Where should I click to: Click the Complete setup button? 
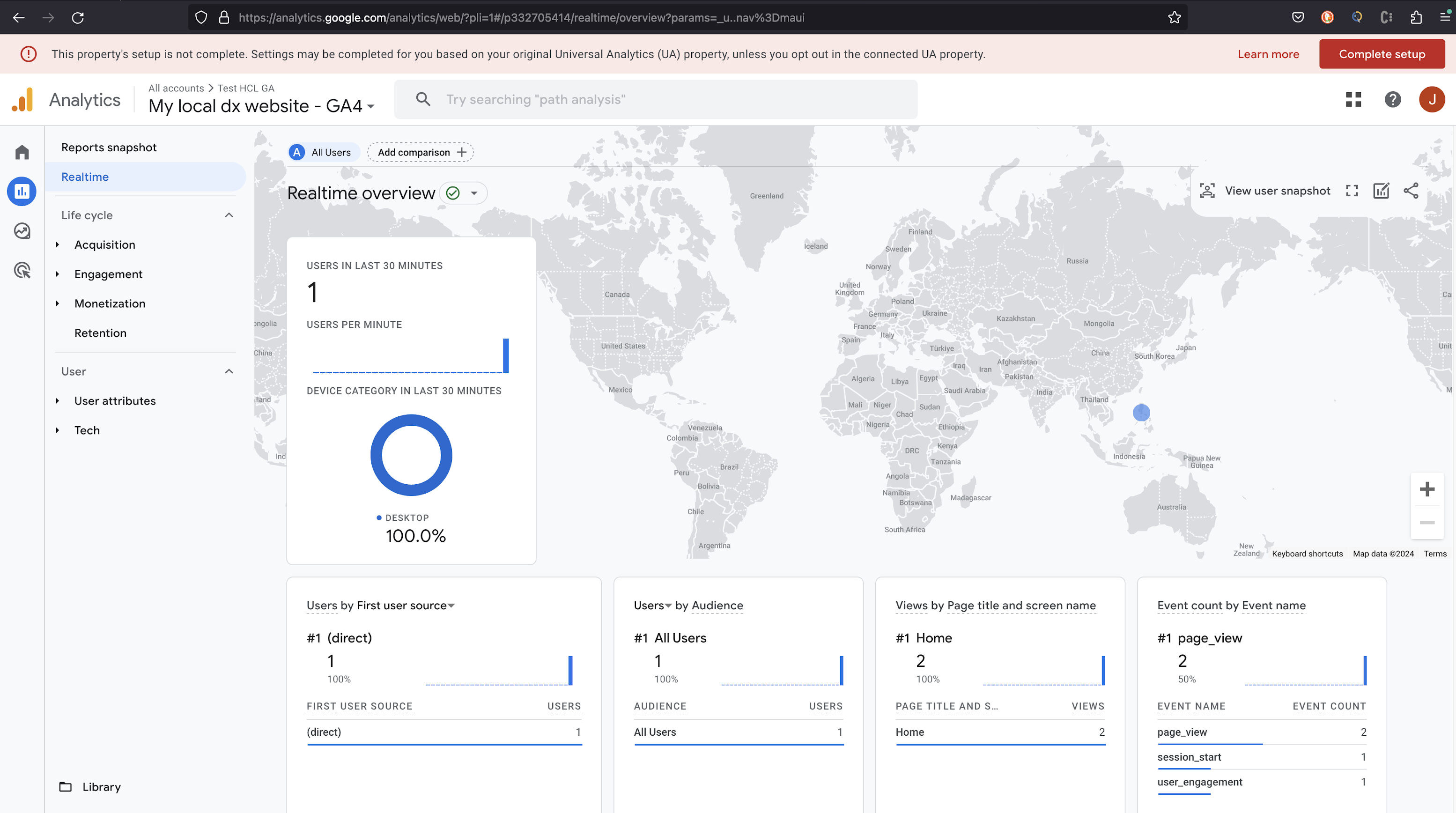coord(1382,54)
